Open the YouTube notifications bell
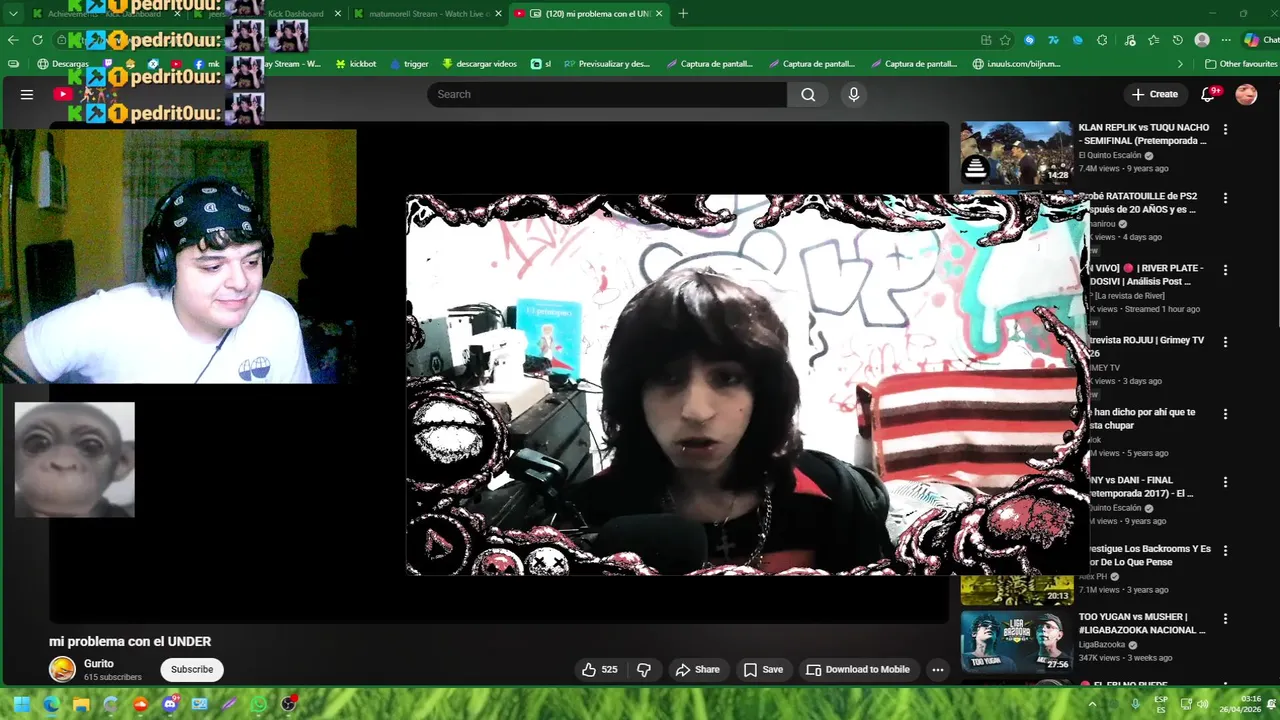Viewport: 1280px width, 720px height. [1208, 94]
